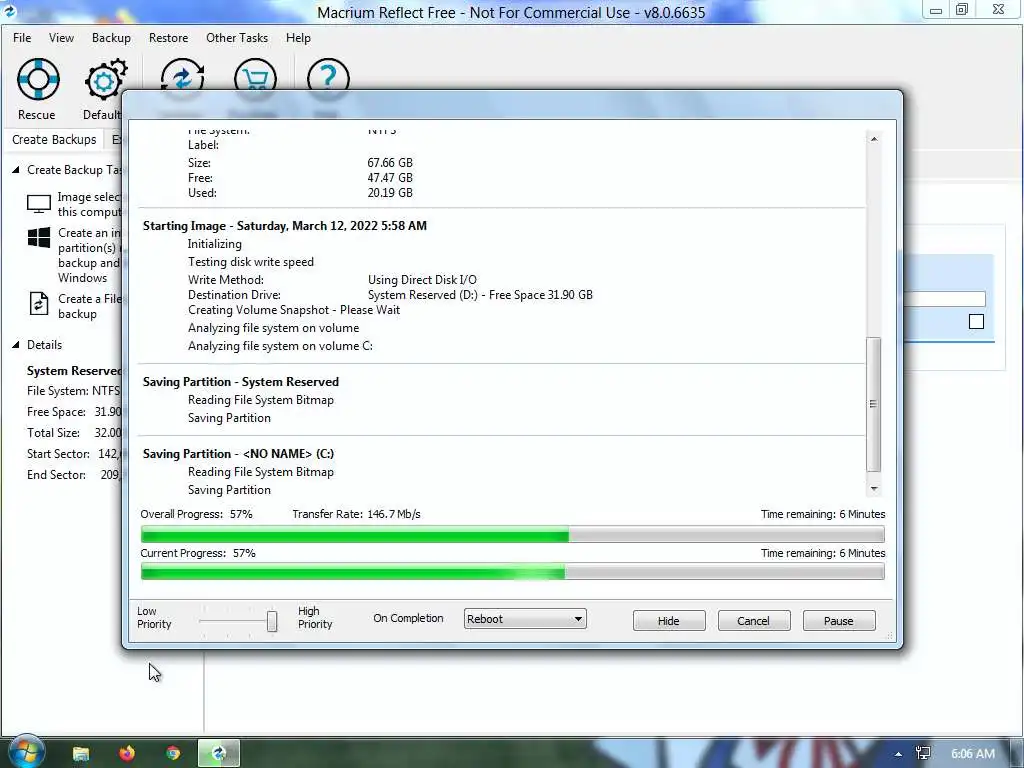Click the Overall Progress bar
Screen dimensions: 1024x768
(x=513, y=535)
